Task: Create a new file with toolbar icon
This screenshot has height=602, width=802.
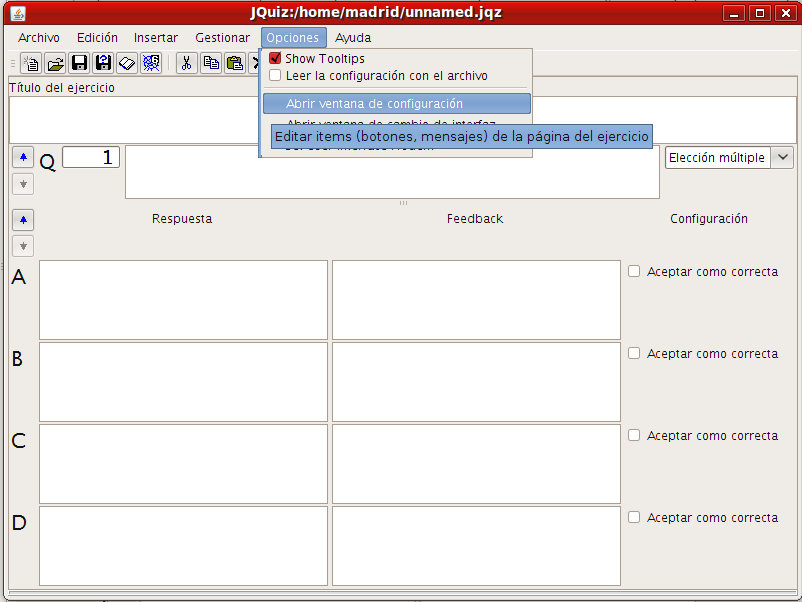Action: click(x=31, y=63)
